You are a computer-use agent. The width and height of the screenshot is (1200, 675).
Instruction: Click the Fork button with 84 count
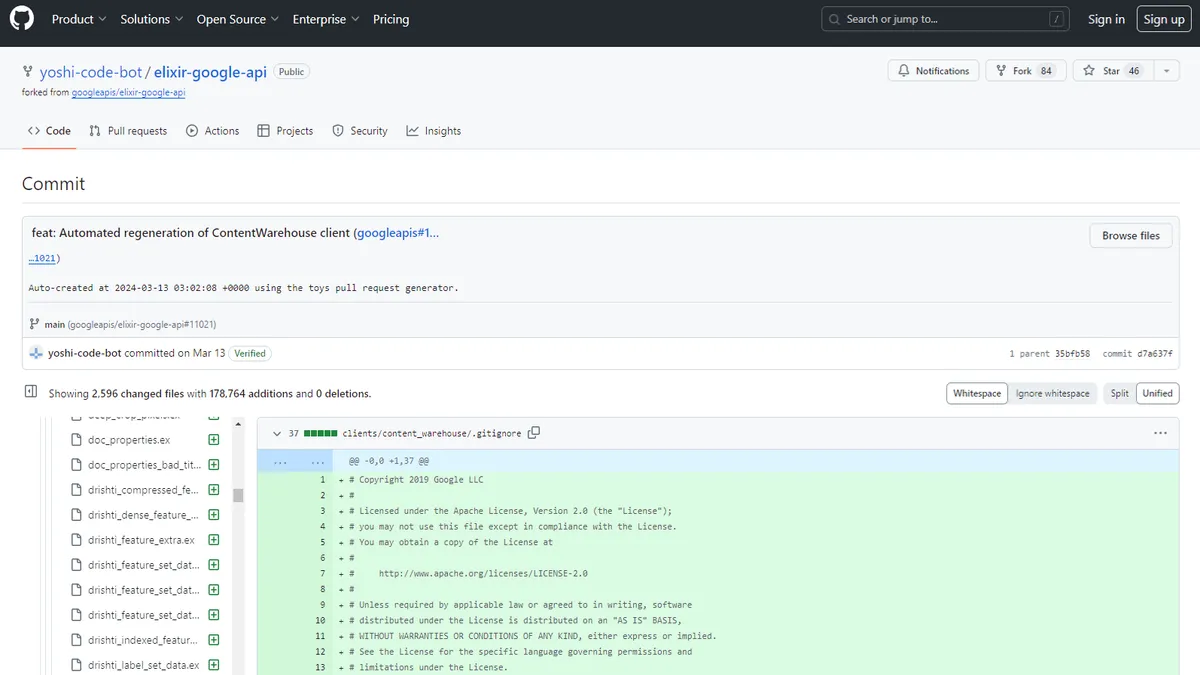click(x=1024, y=71)
